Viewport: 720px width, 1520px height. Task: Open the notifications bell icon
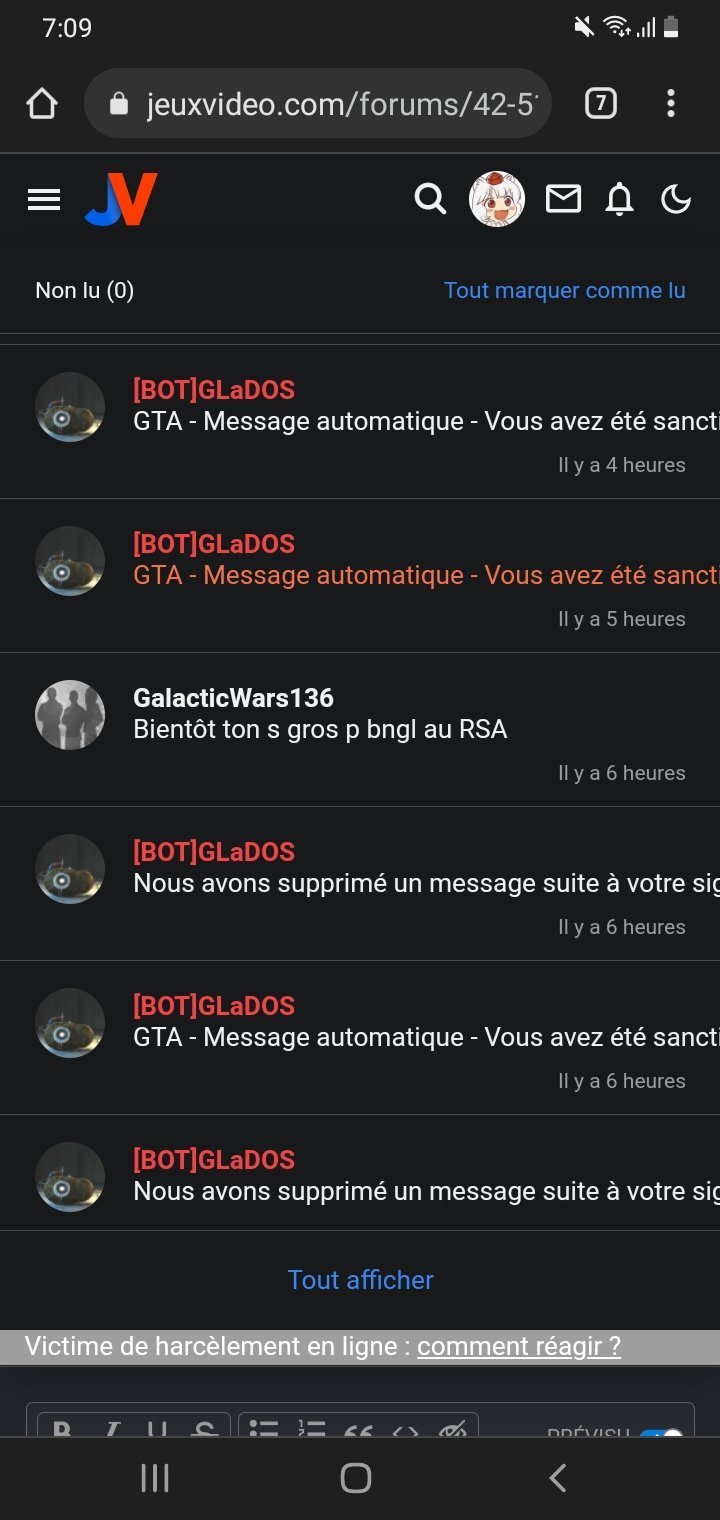point(620,200)
